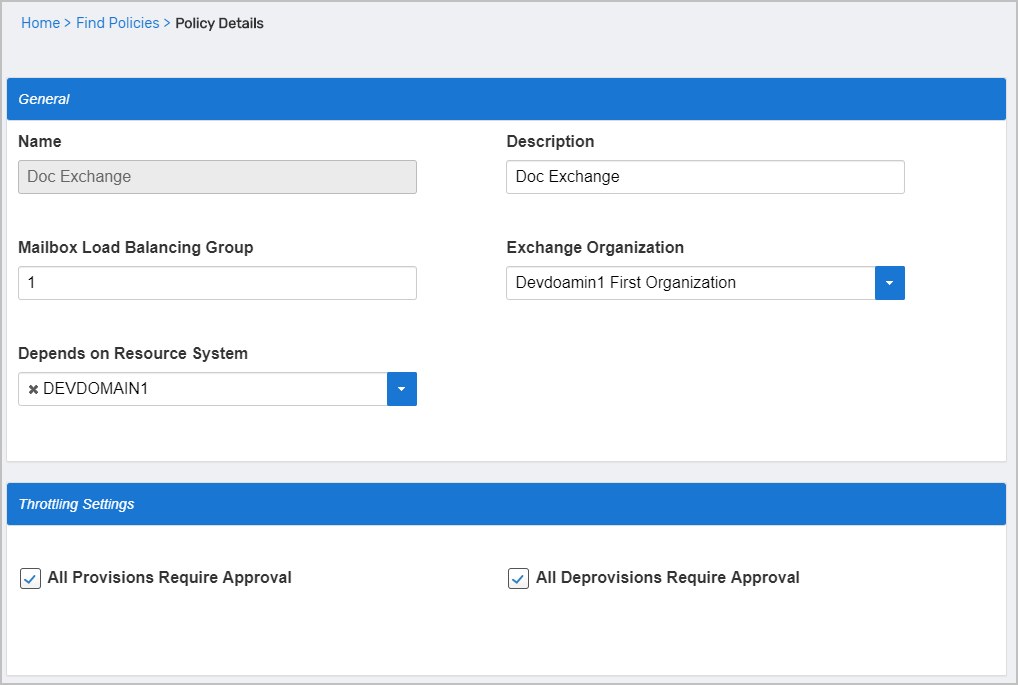Click the Depends on Resource System label
Image resolution: width=1018 pixels, height=685 pixels.
point(133,353)
